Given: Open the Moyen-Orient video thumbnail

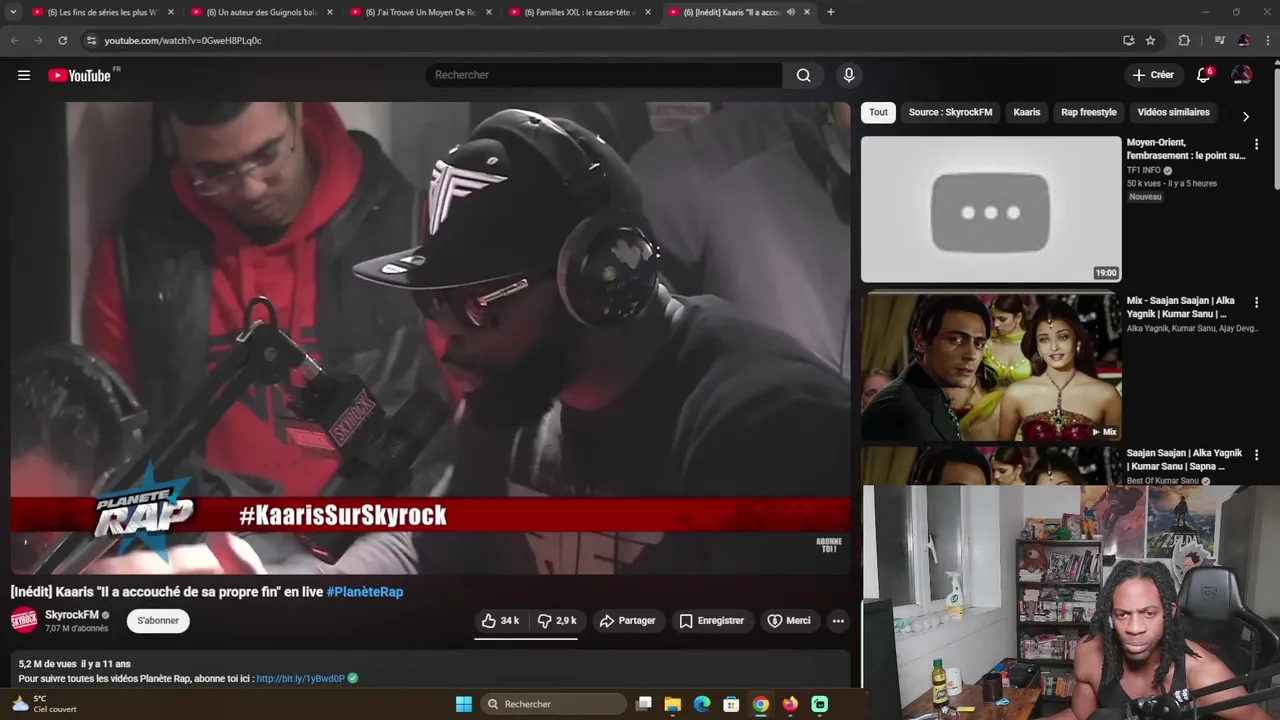Looking at the screenshot, I should (991, 209).
